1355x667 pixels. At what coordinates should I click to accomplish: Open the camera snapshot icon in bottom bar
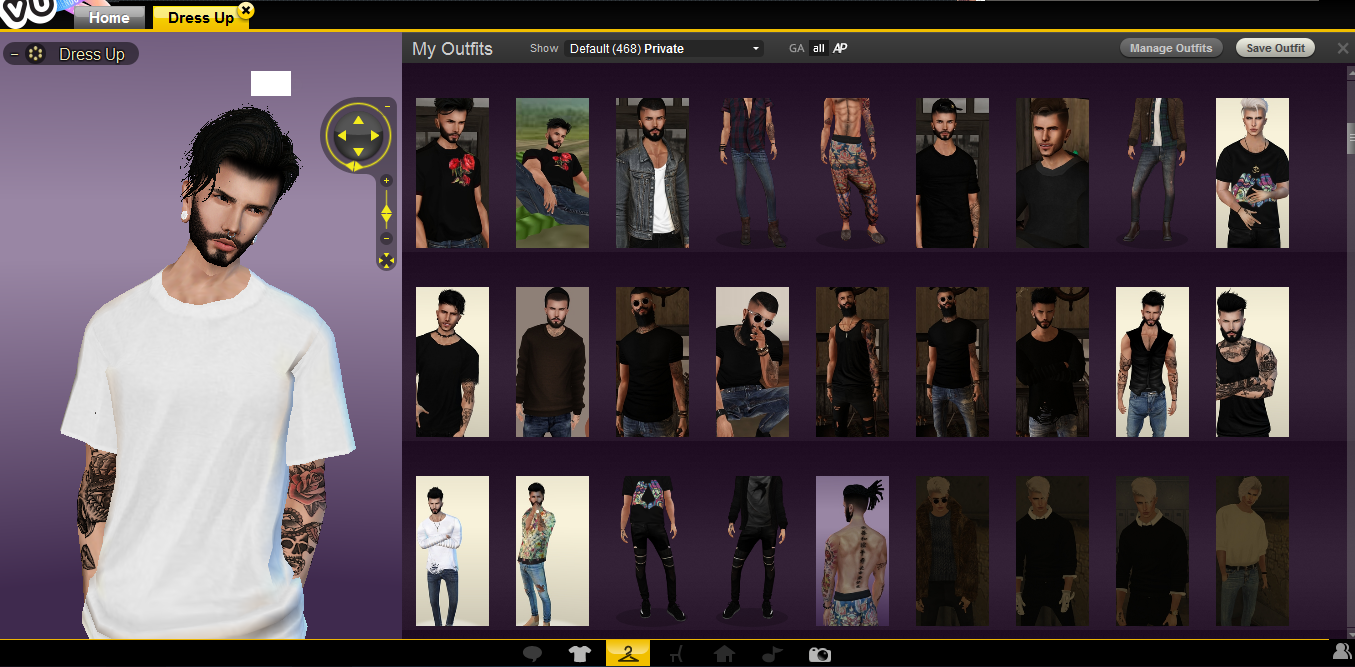[820, 654]
